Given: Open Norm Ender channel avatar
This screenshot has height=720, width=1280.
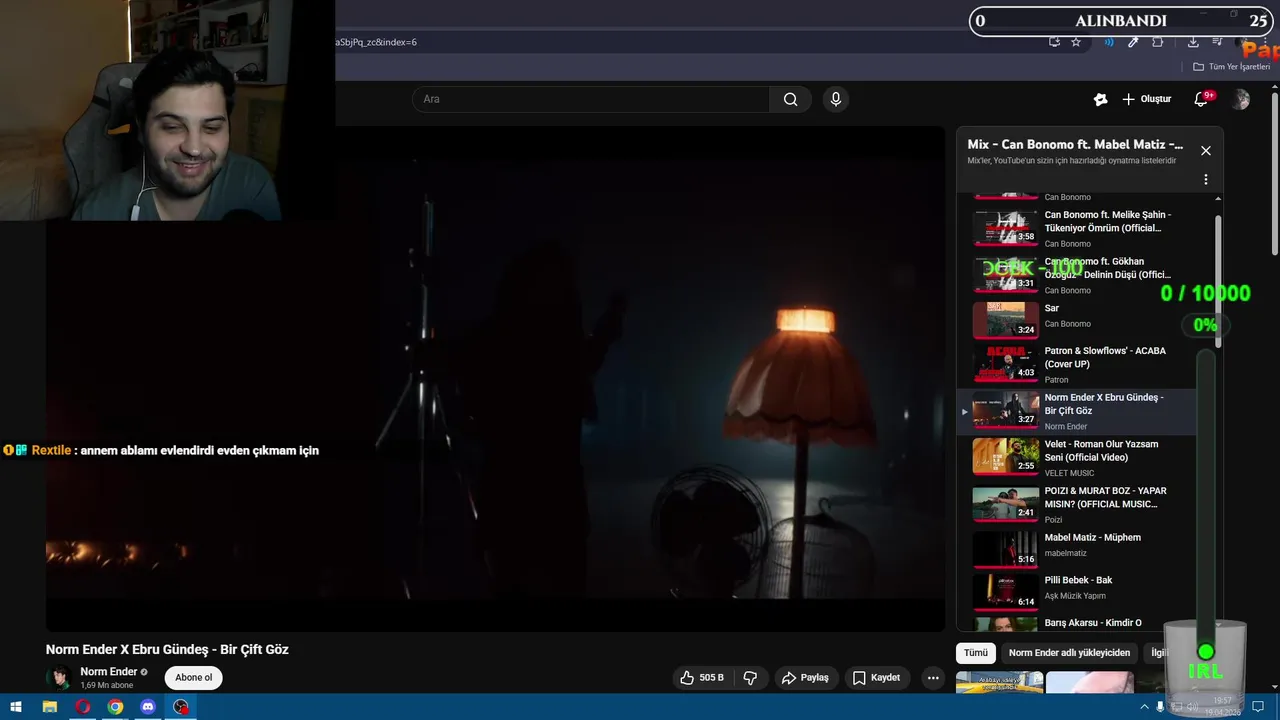Looking at the screenshot, I should [x=60, y=678].
